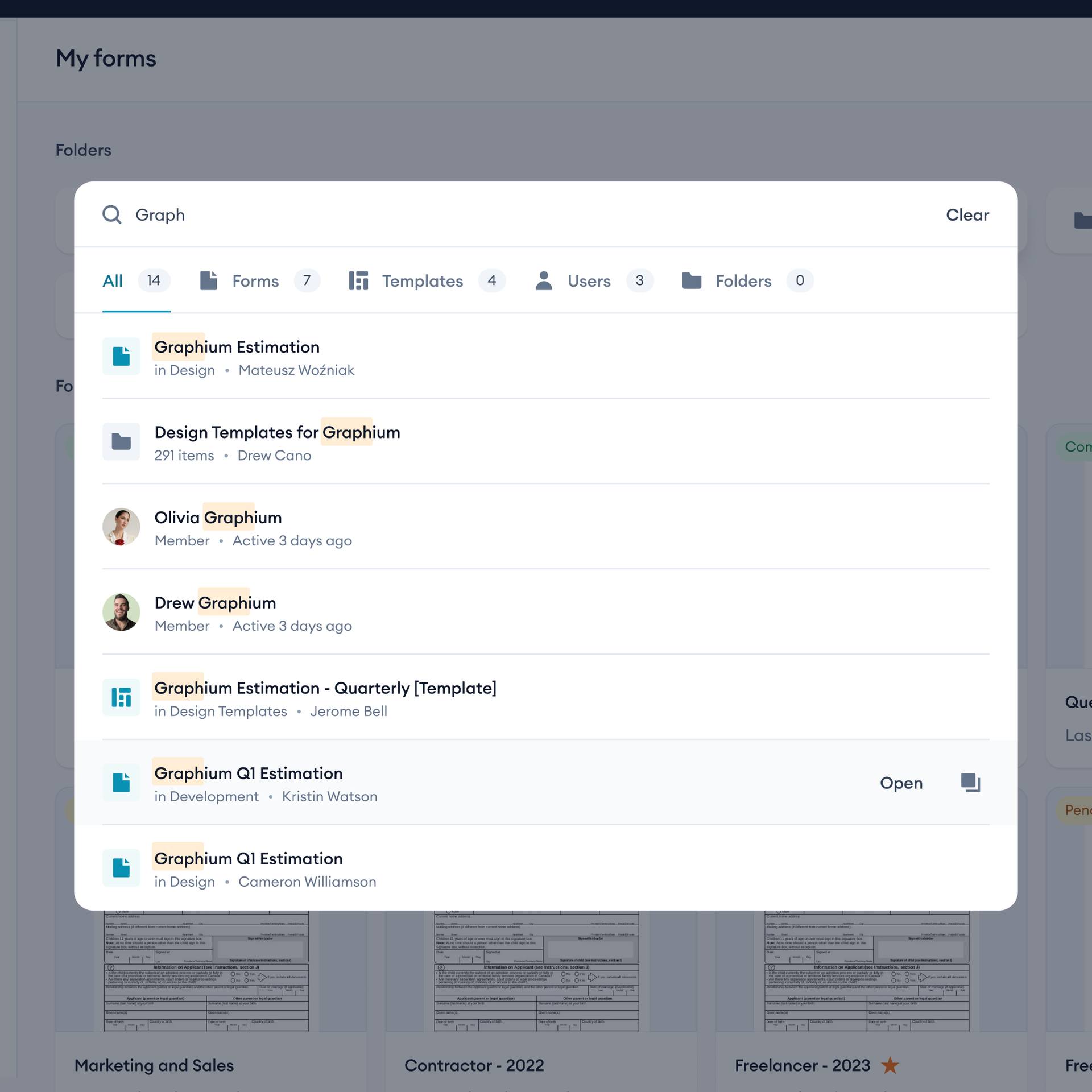Click the star icon next to Freelancer - 2023
The image size is (1092, 1092).
point(890,1065)
